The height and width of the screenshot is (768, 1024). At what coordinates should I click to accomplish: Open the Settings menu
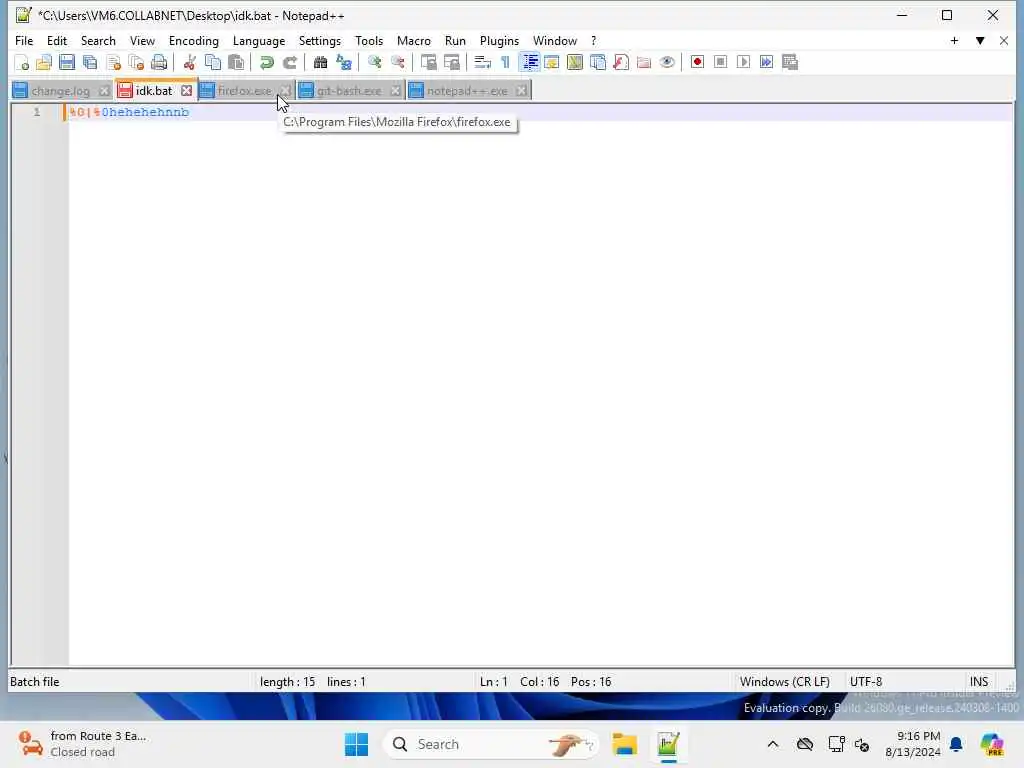pos(320,40)
